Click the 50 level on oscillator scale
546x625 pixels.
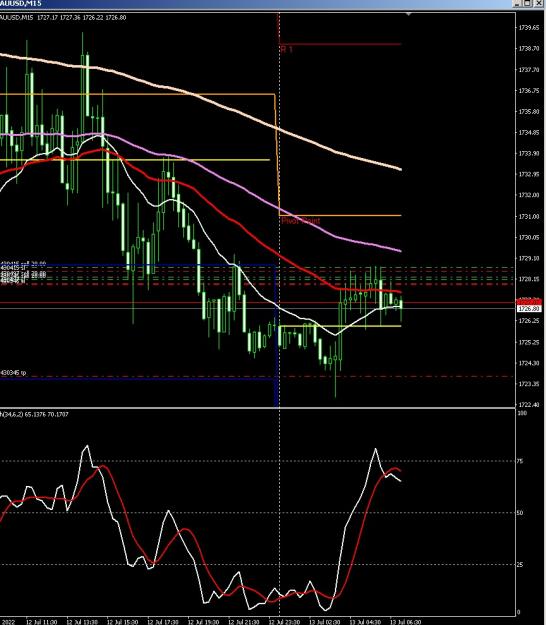(520, 513)
